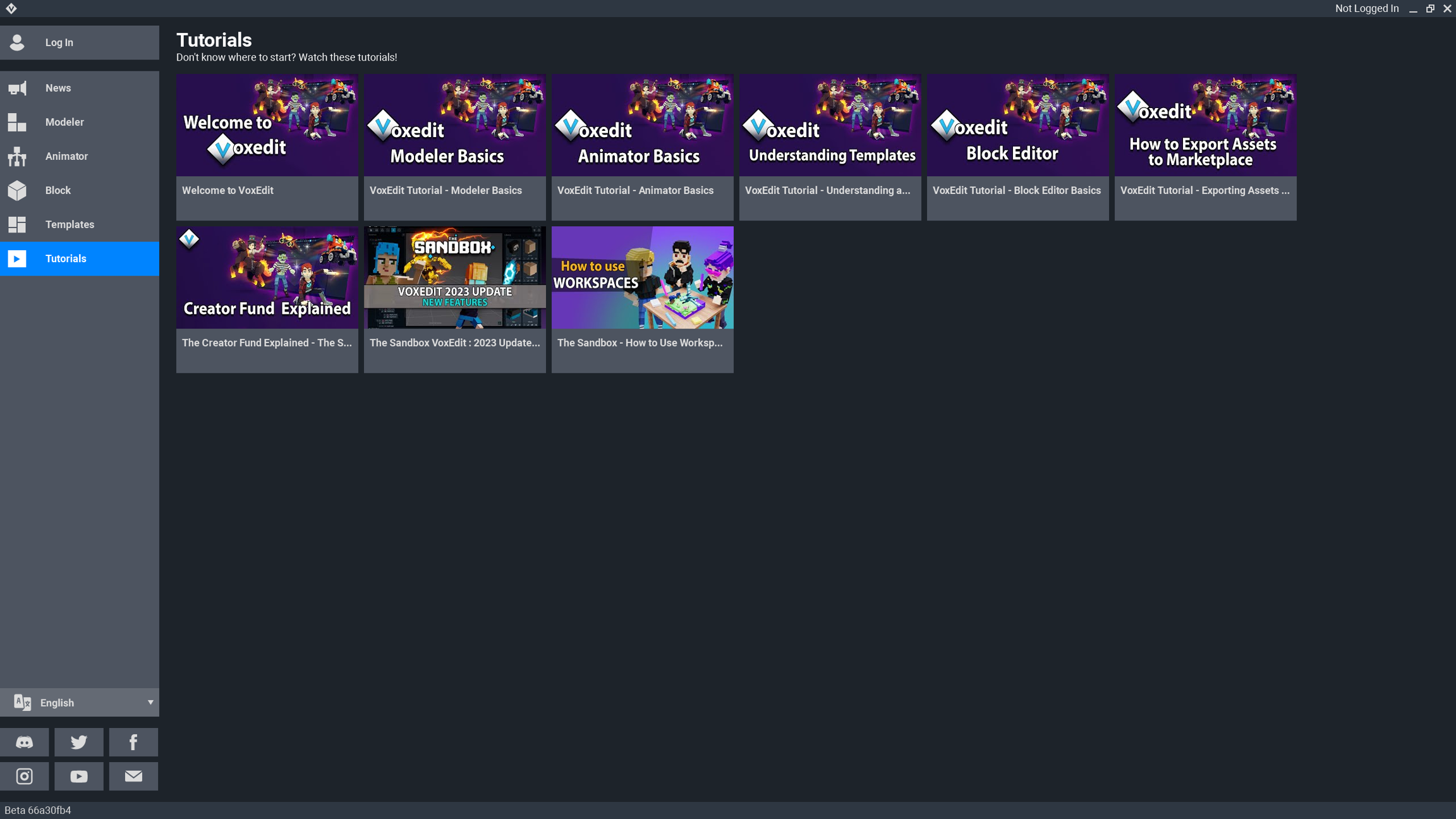The width and height of the screenshot is (1456, 819).
Task: Open the Discord social link icon
Action: coord(24,742)
